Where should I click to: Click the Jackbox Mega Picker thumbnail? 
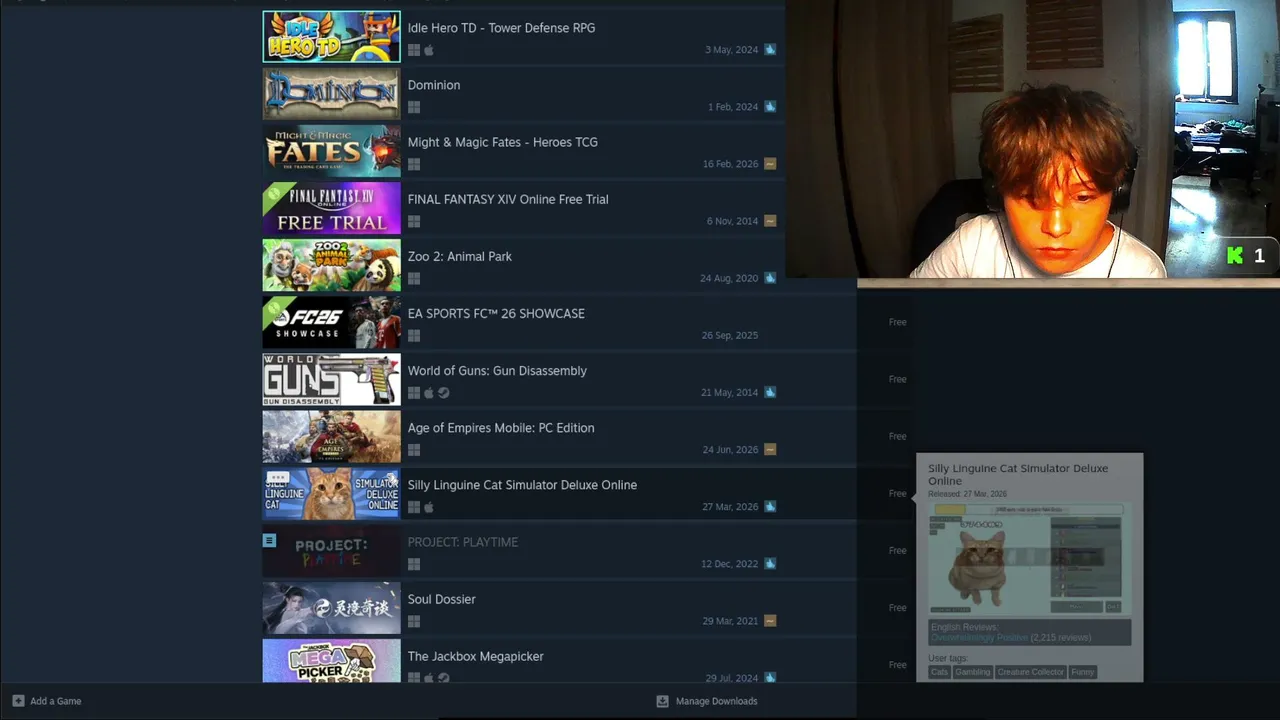point(331,661)
